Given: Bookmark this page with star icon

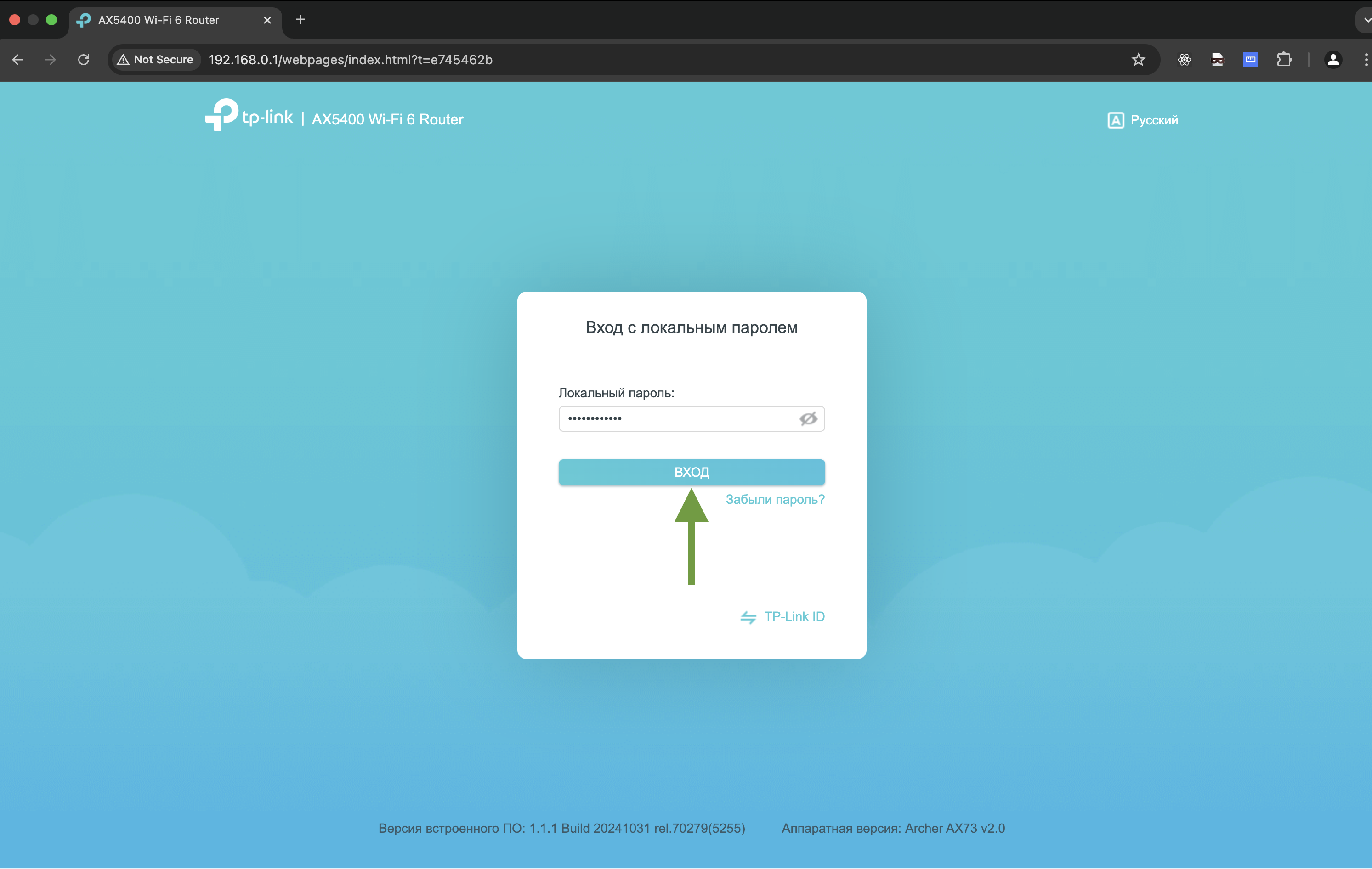Looking at the screenshot, I should pos(1138,60).
